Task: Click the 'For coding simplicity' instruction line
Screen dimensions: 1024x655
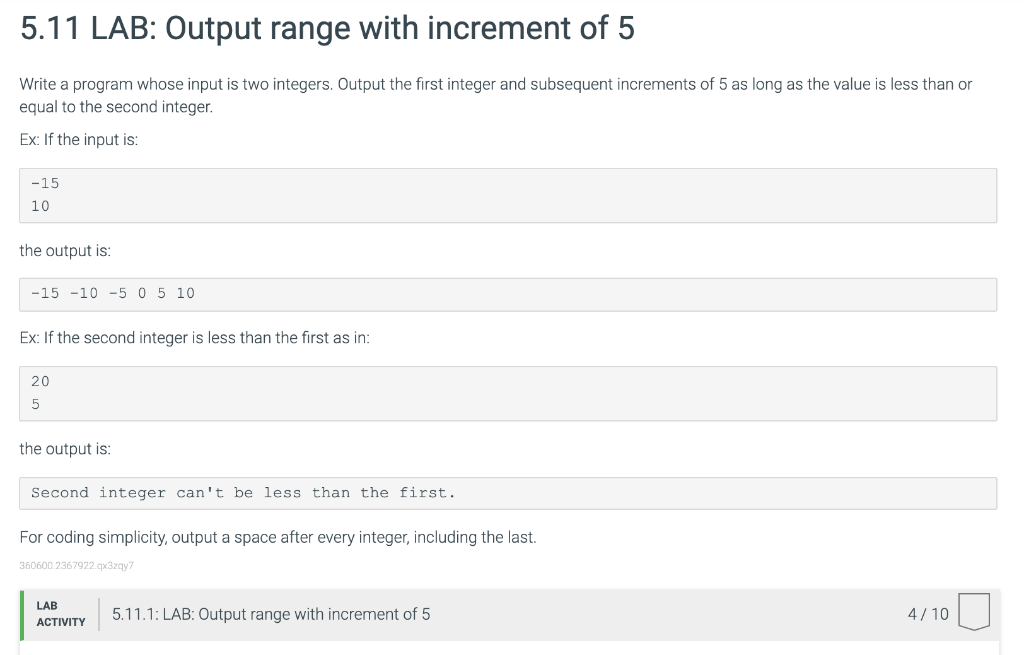Action: click(x=278, y=537)
